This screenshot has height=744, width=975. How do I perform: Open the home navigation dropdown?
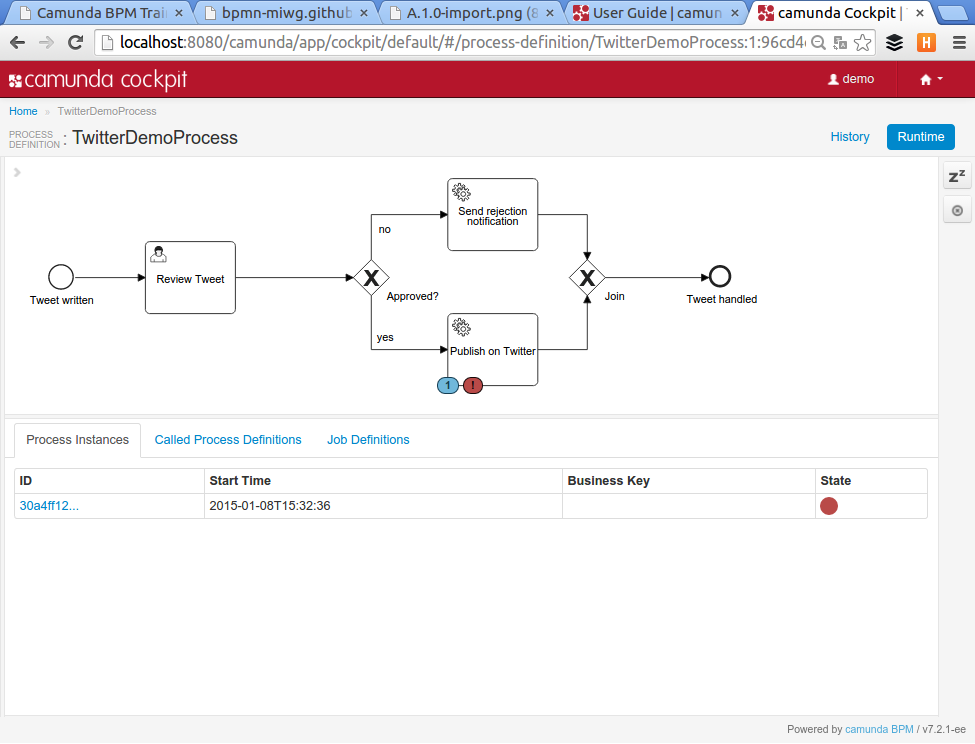point(931,79)
